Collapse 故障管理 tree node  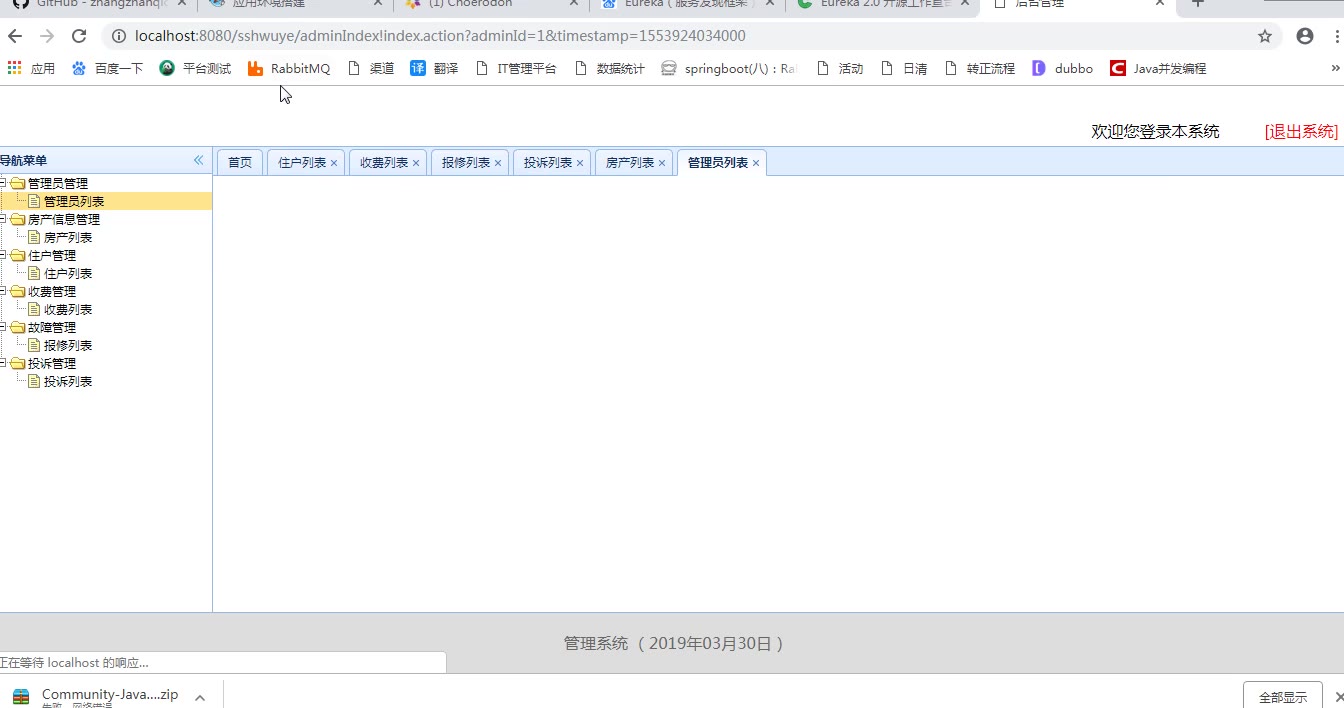click(3, 327)
